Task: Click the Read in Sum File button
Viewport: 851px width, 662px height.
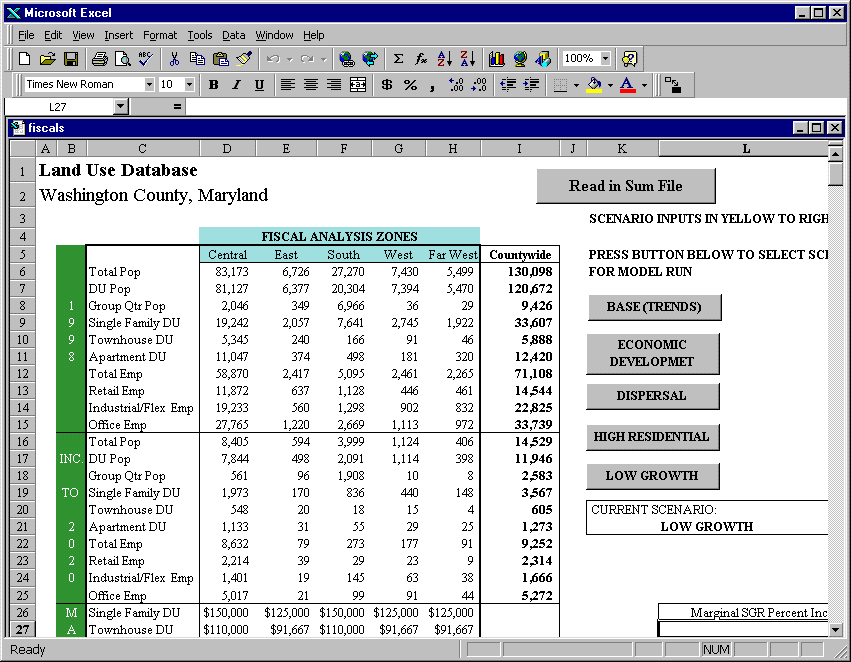Action: coord(626,186)
